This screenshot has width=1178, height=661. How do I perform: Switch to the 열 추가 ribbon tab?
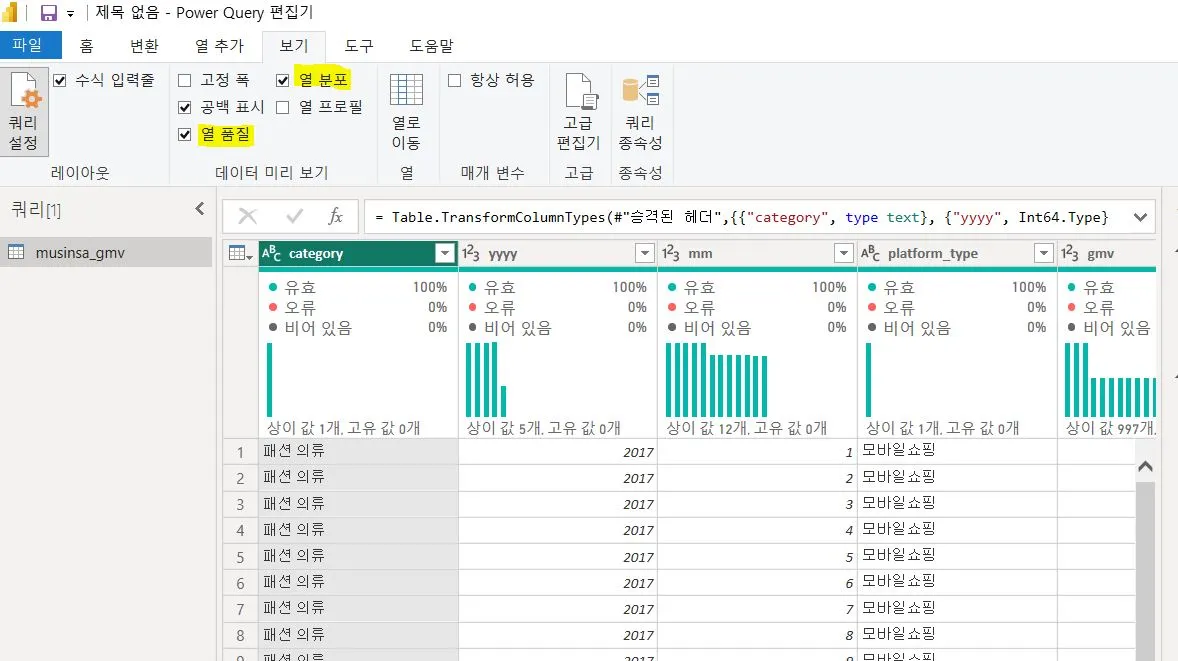(x=219, y=46)
